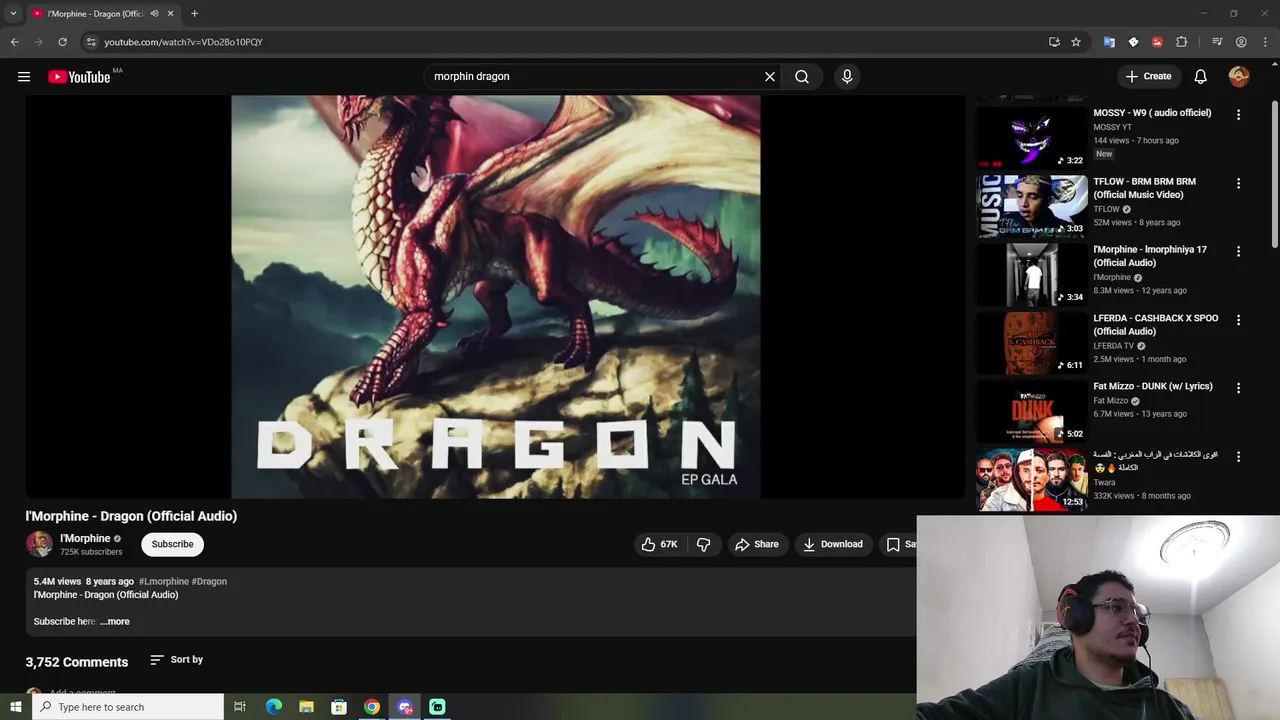Expand description with ...more

click(x=115, y=621)
